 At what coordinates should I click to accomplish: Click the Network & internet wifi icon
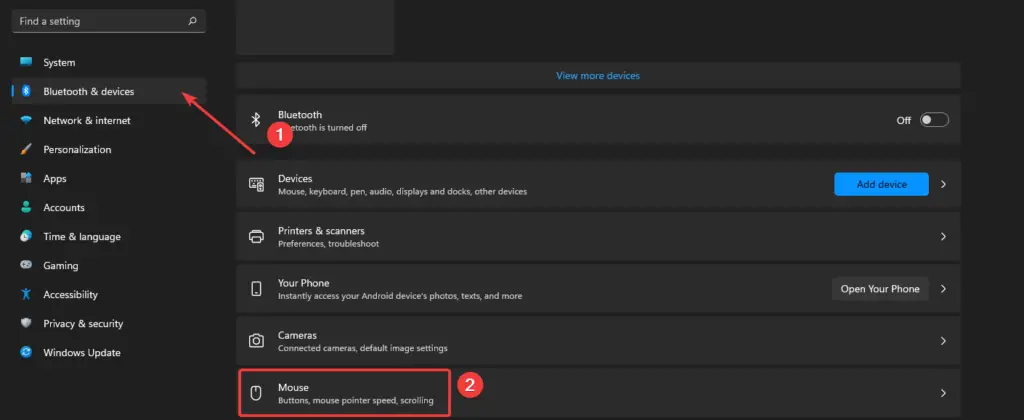click(x=26, y=120)
